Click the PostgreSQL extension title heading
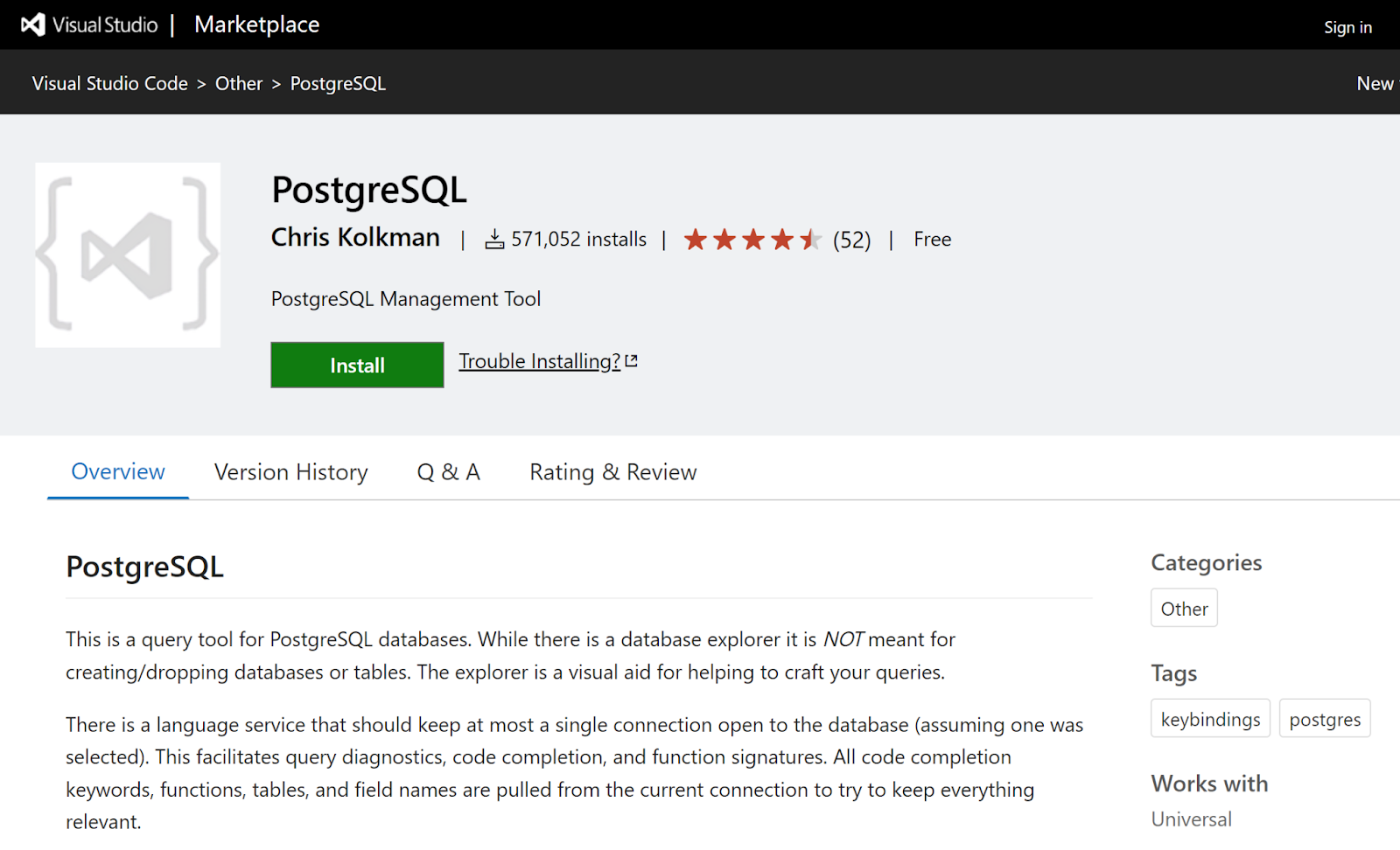Image resolution: width=1400 pixels, height=850 pixels. (x=369, y=190)
